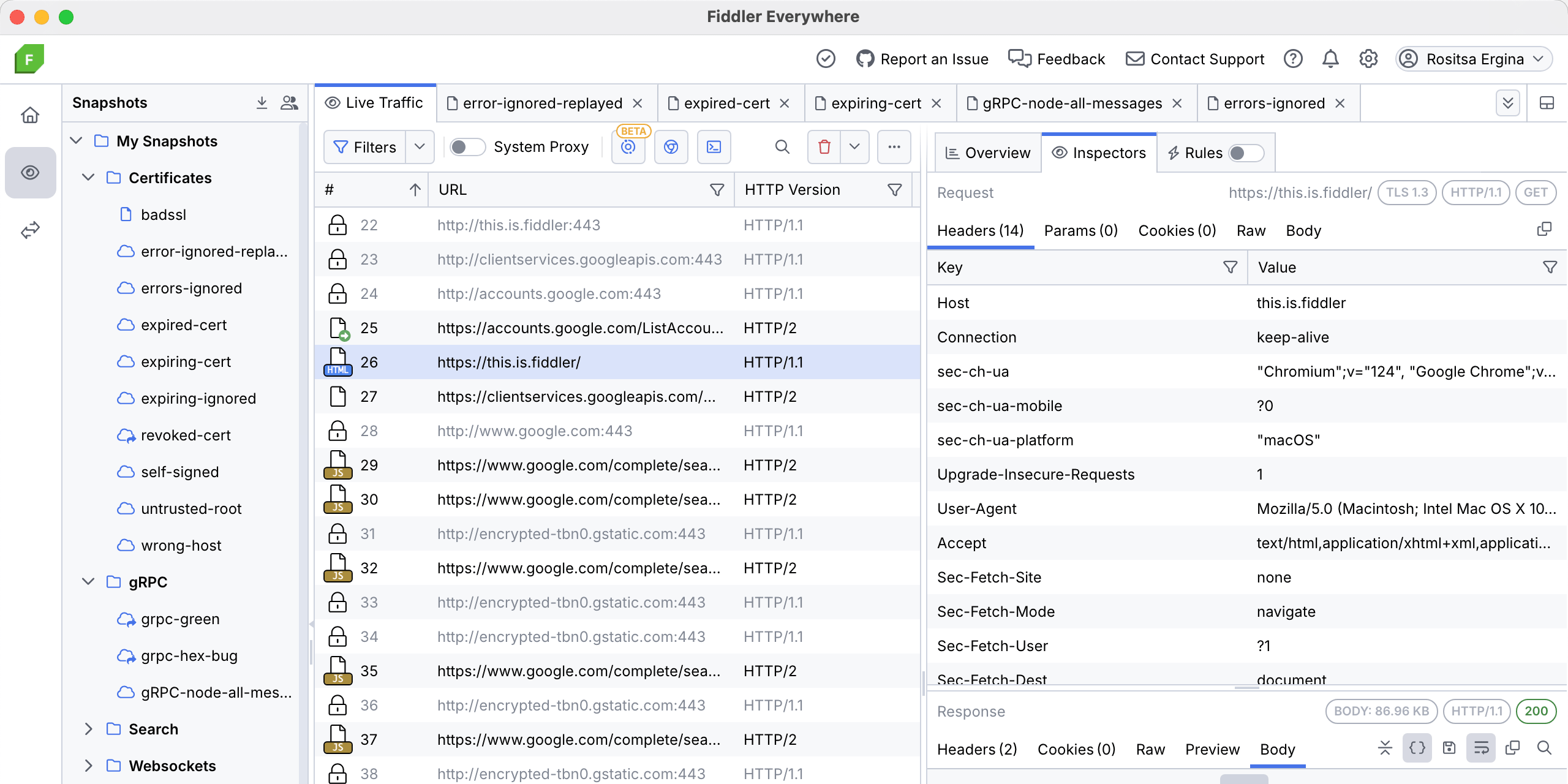
Task: Open the notifications bell
Action: 1330,59
